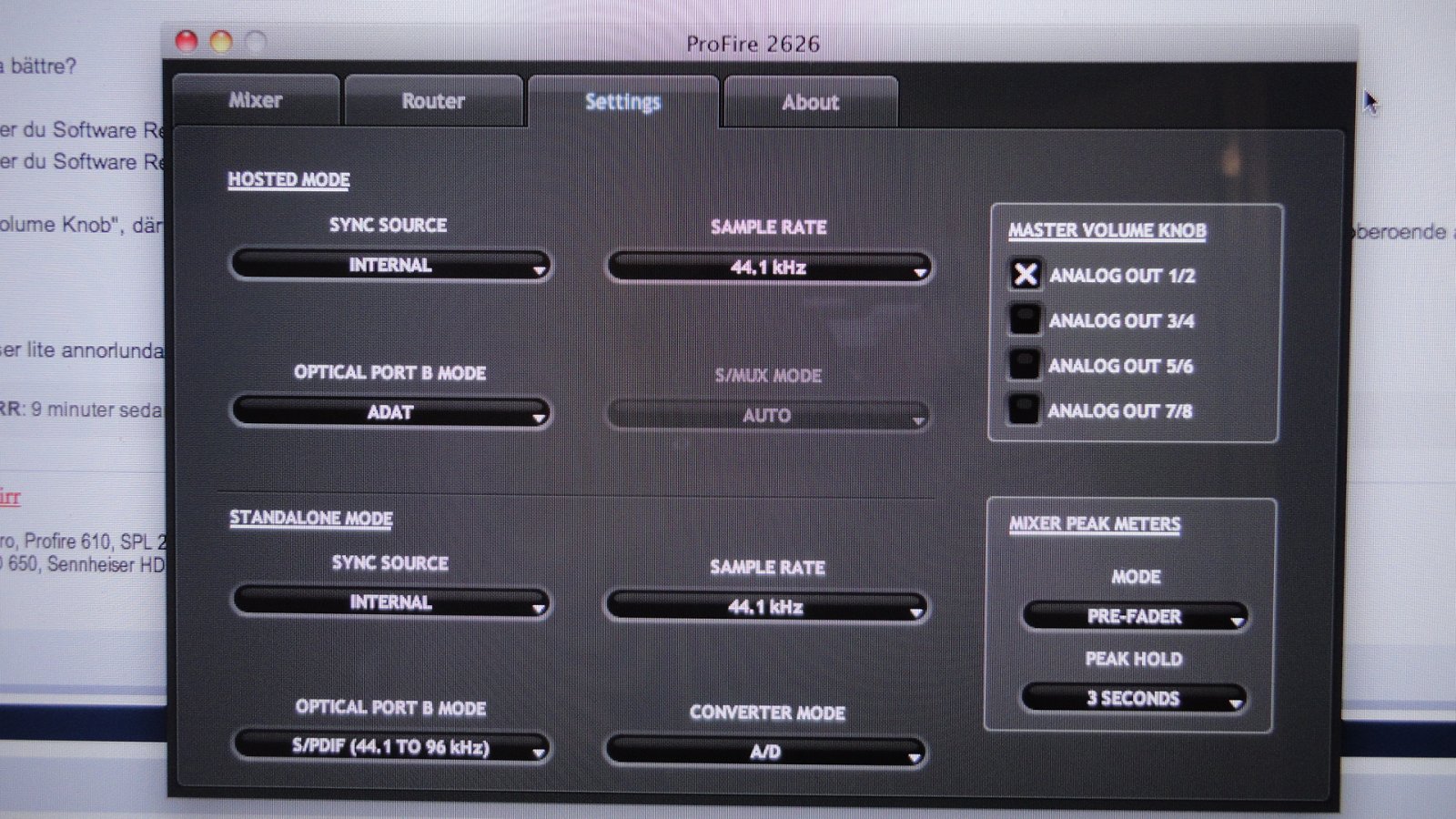Click the PEAK HOLD label
1456x819 pixels.
point(1134,660)
